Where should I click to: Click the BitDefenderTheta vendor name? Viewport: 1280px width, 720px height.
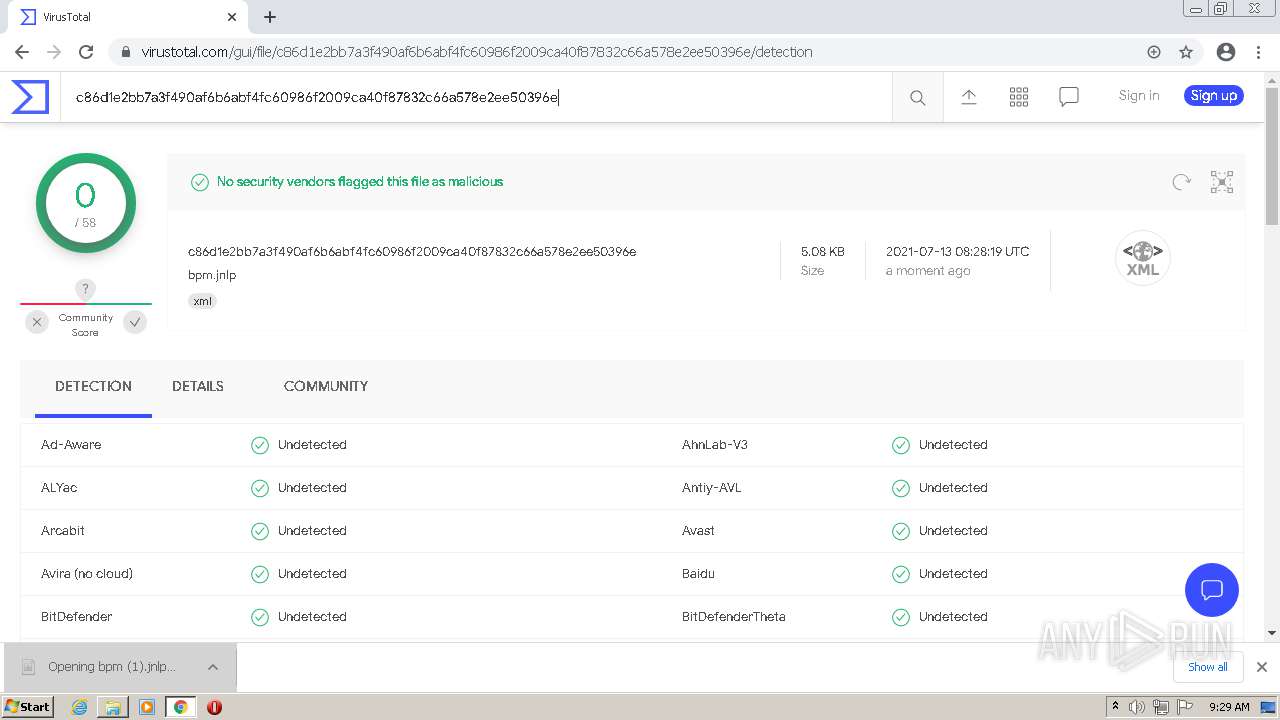pos(734,617)
